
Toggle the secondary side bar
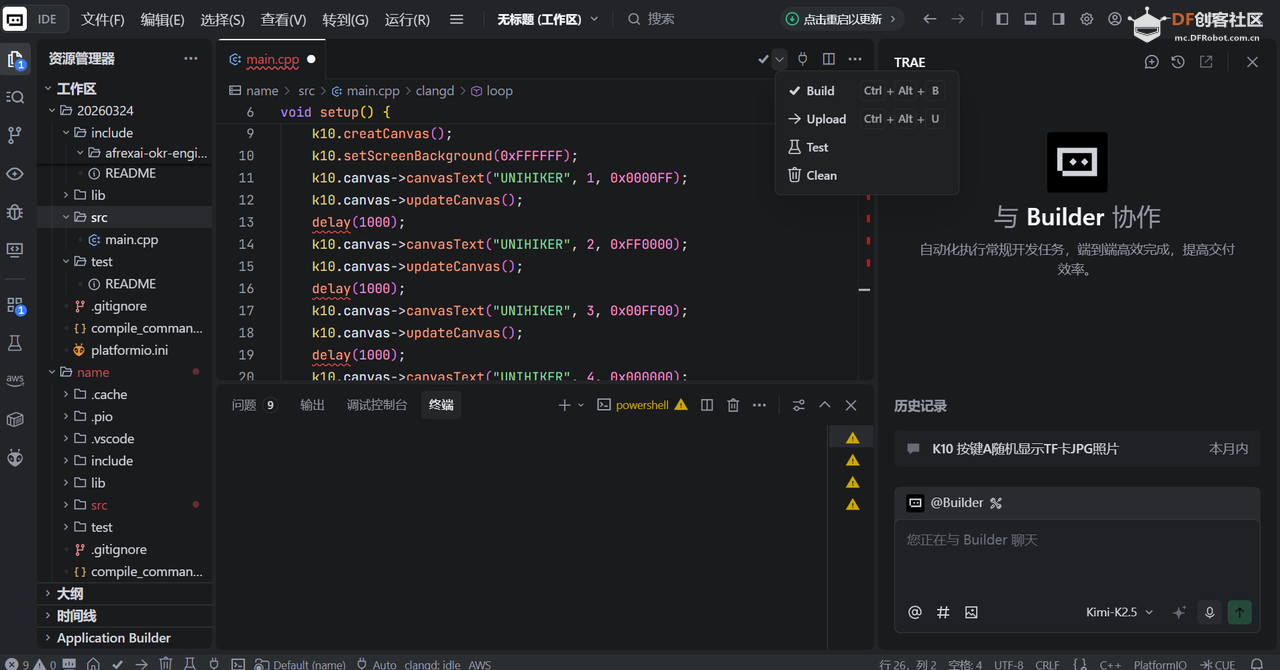point(1057,17)
